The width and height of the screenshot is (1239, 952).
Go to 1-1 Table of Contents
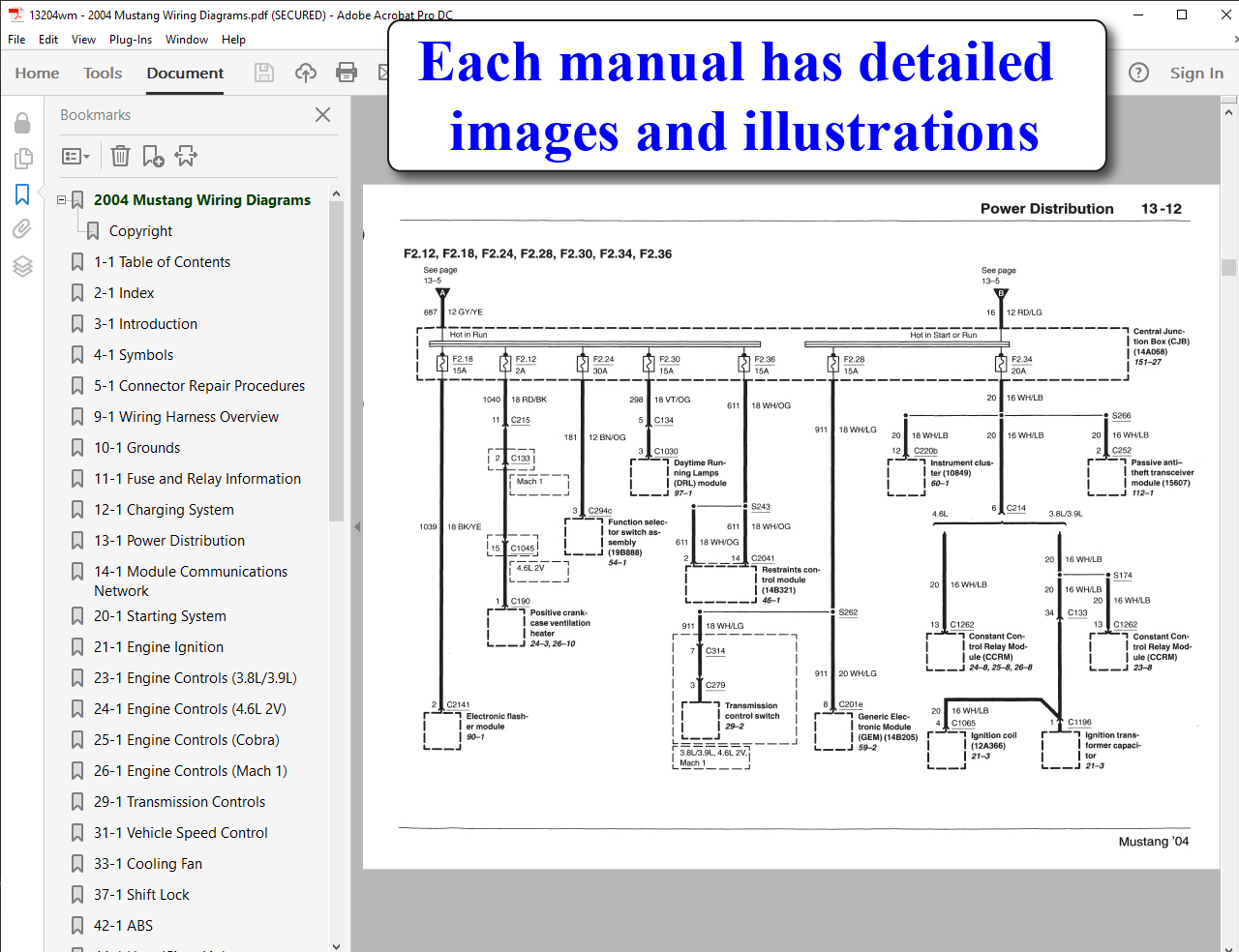162,262
